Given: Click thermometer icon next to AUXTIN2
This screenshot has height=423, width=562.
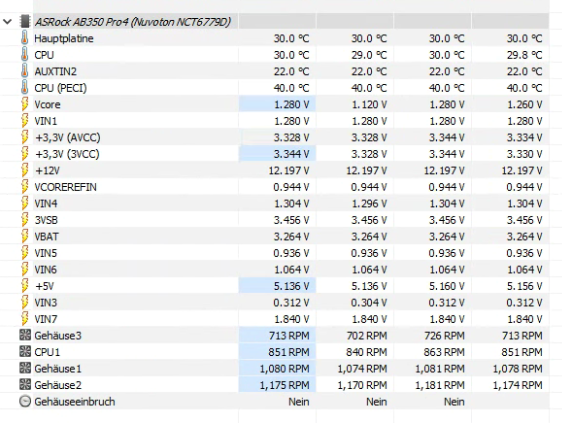Looking at the screenshot, I should [24, 71].
